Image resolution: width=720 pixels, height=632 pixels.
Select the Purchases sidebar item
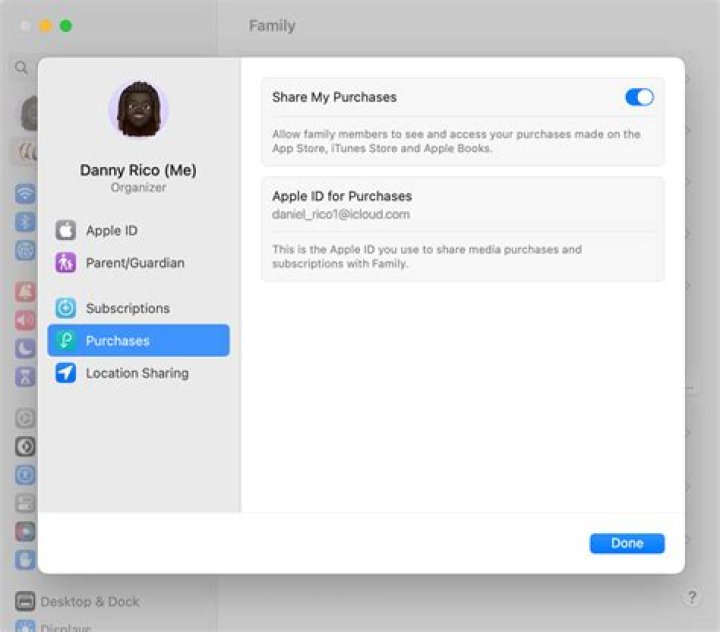coord(138,340)
